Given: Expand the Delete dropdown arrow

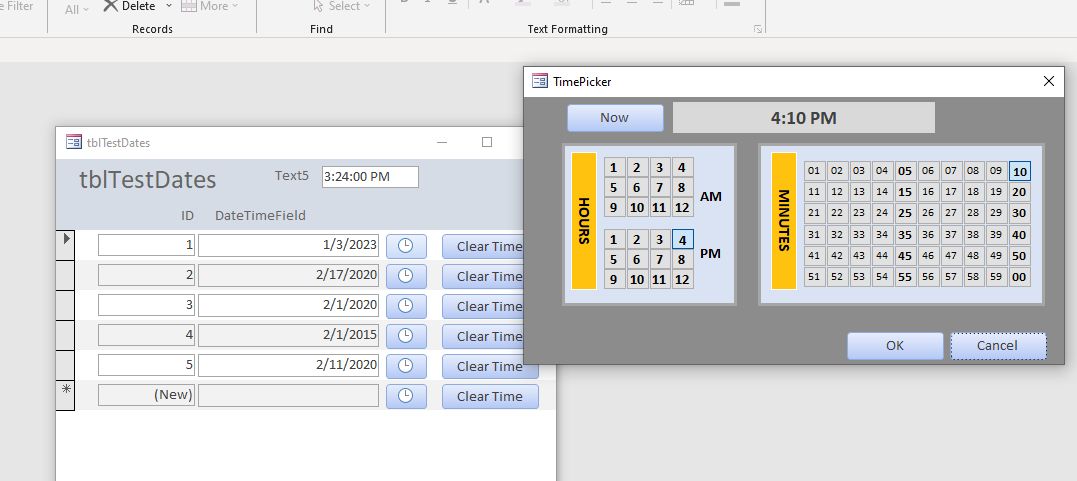Looking at the screenshot, I should click(168, 5).
